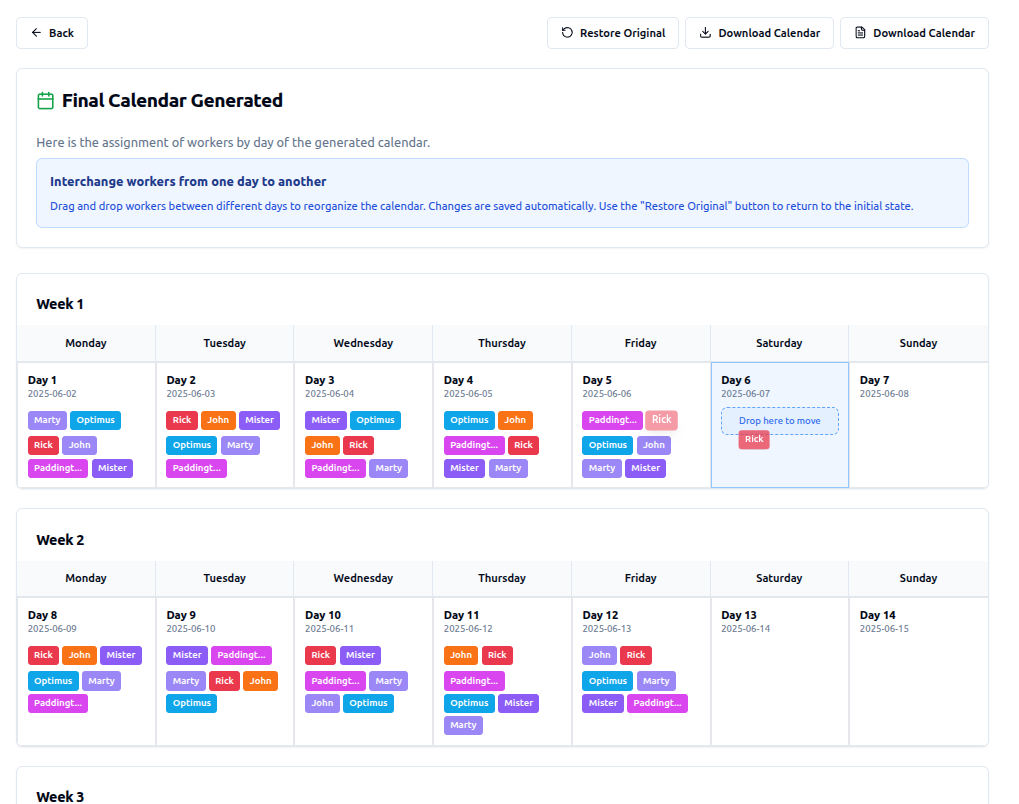Viewport: 1019px width, 804px height.
Task: Select the Optimus chip on Day 1
Action: pyautogui.click(x=95, y=420)
